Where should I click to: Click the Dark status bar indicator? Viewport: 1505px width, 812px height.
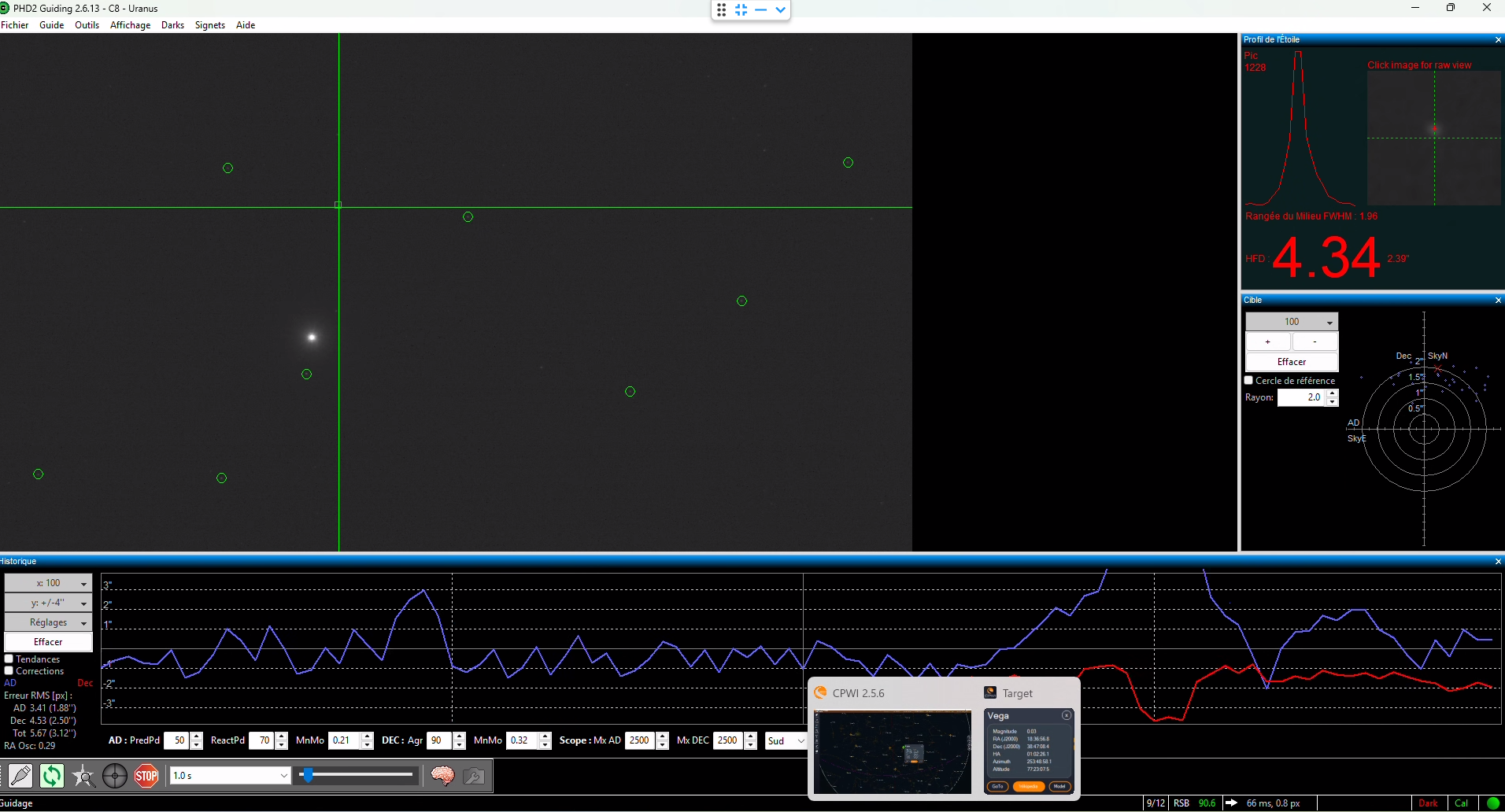click(x=1428, y=803)
